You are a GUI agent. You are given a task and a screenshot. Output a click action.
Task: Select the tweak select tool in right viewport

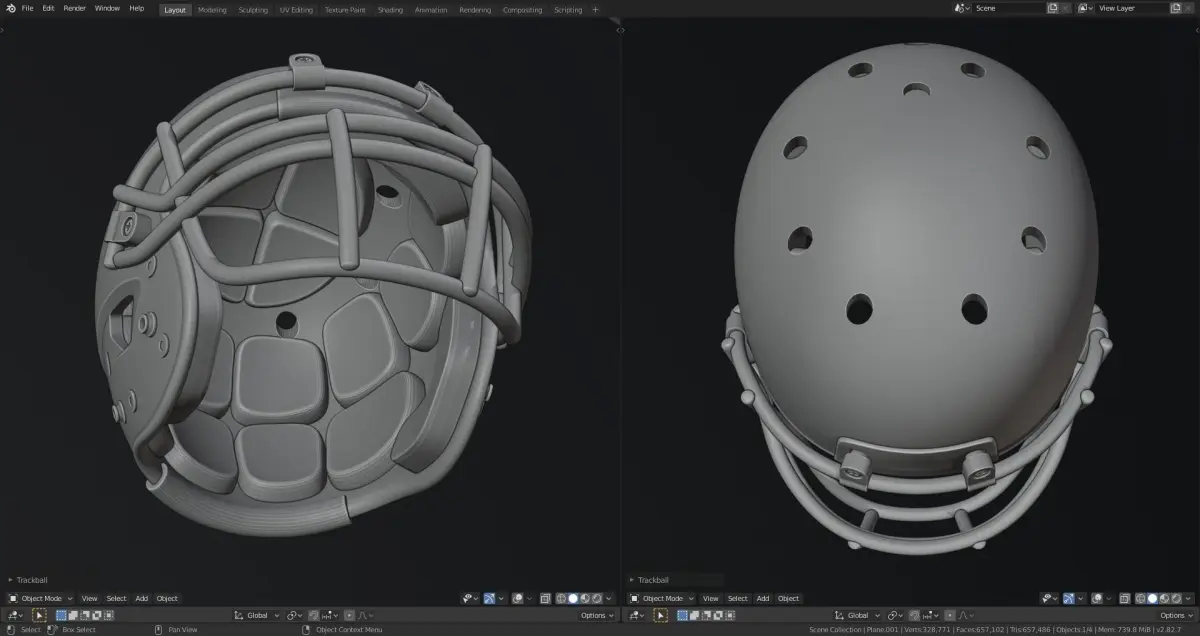click(660, 615)
